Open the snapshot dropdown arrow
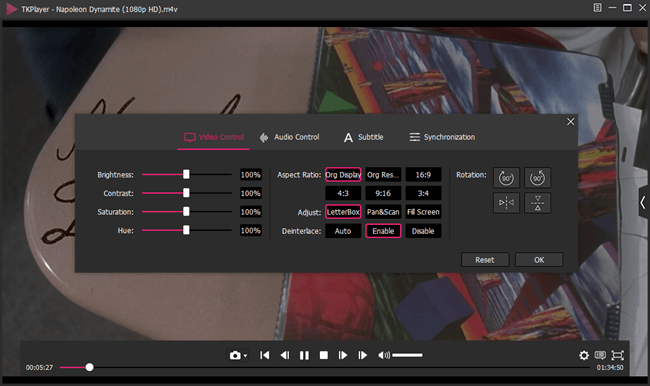The height and width of the screenshot is (386, 650). click(x=245, y=356)
